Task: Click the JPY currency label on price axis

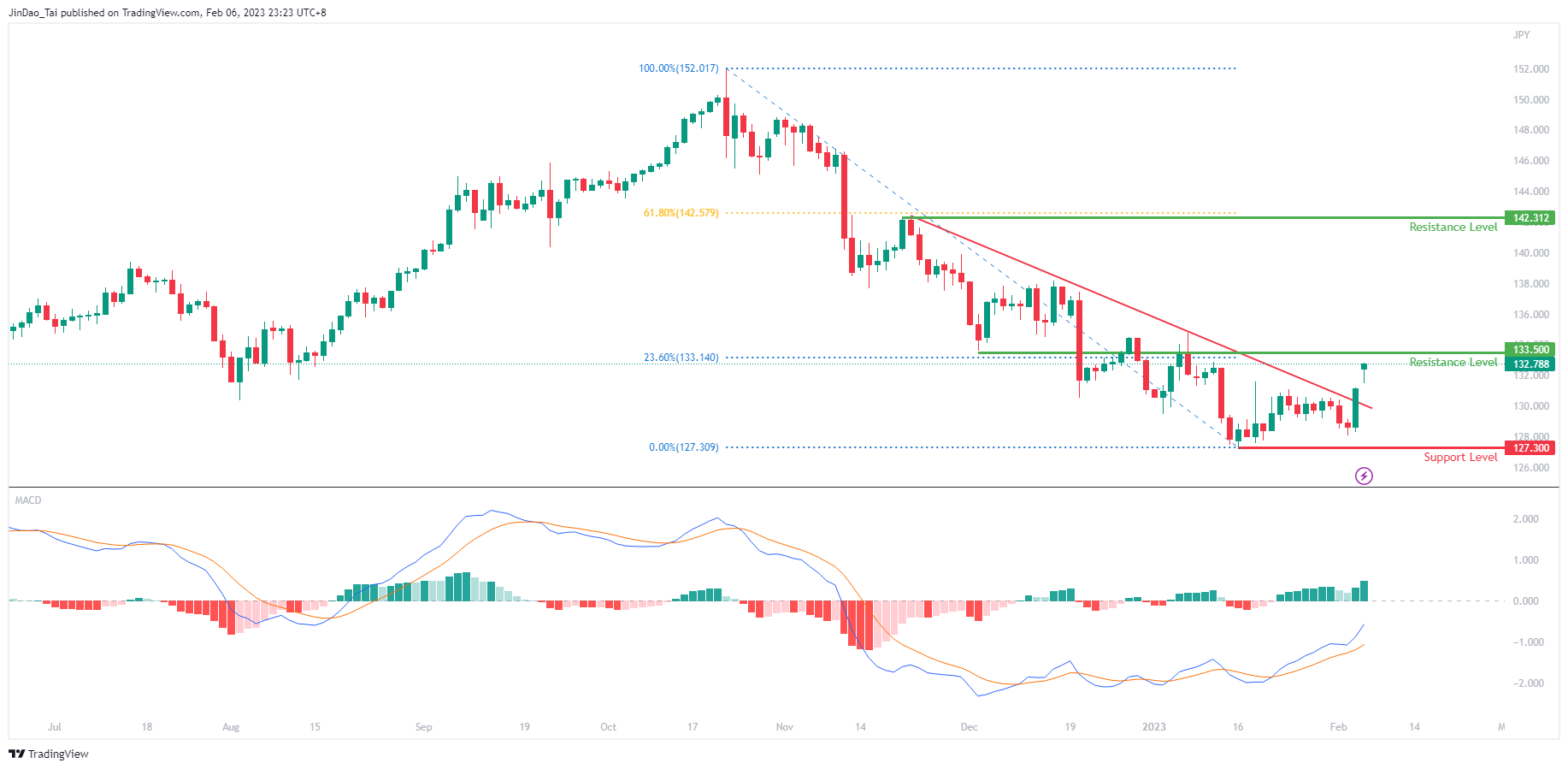Action: pyautogui.click(x=1522, y=35)
